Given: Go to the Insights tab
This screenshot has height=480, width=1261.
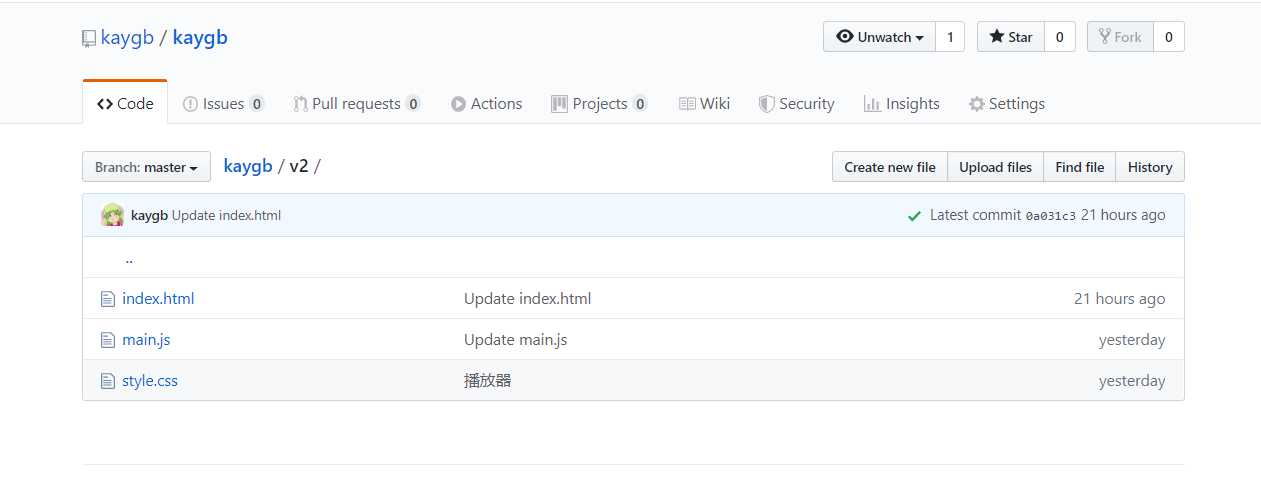Looking at the screenshot, I should [x=901, y=104].
